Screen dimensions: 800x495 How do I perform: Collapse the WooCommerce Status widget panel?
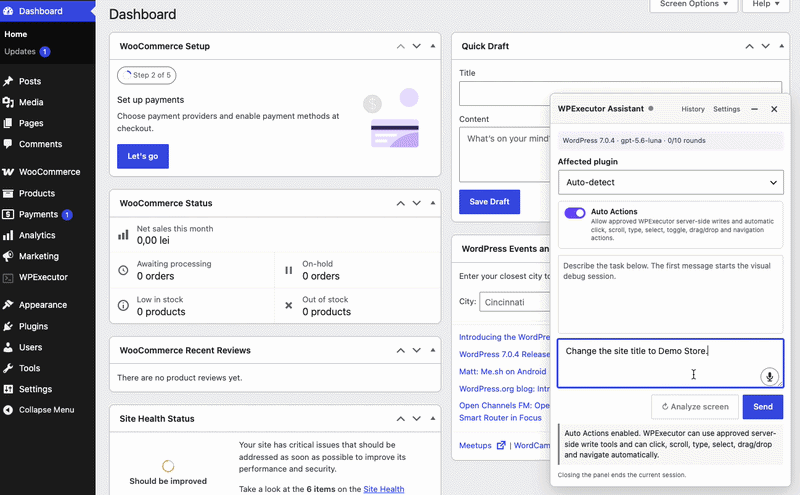(x=433, y=203)
